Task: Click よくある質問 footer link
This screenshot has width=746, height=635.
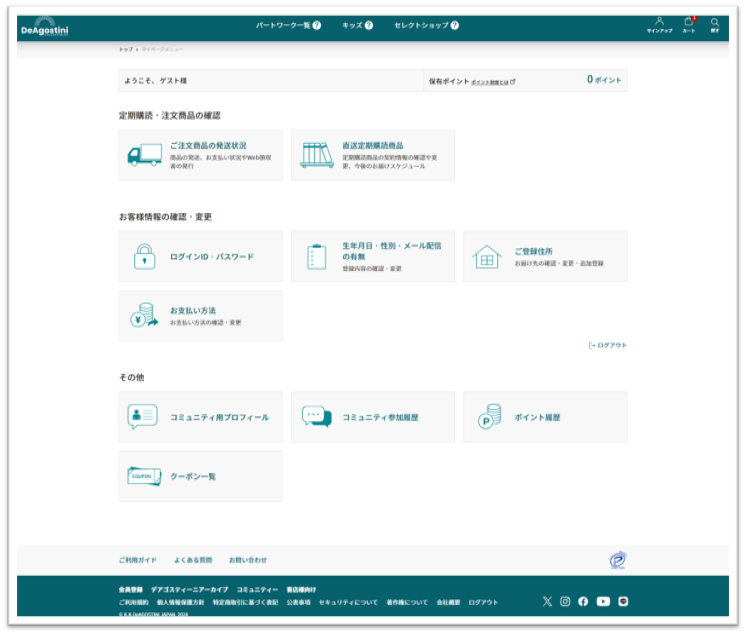Action: pyautogui.click(x=192, y=560)
